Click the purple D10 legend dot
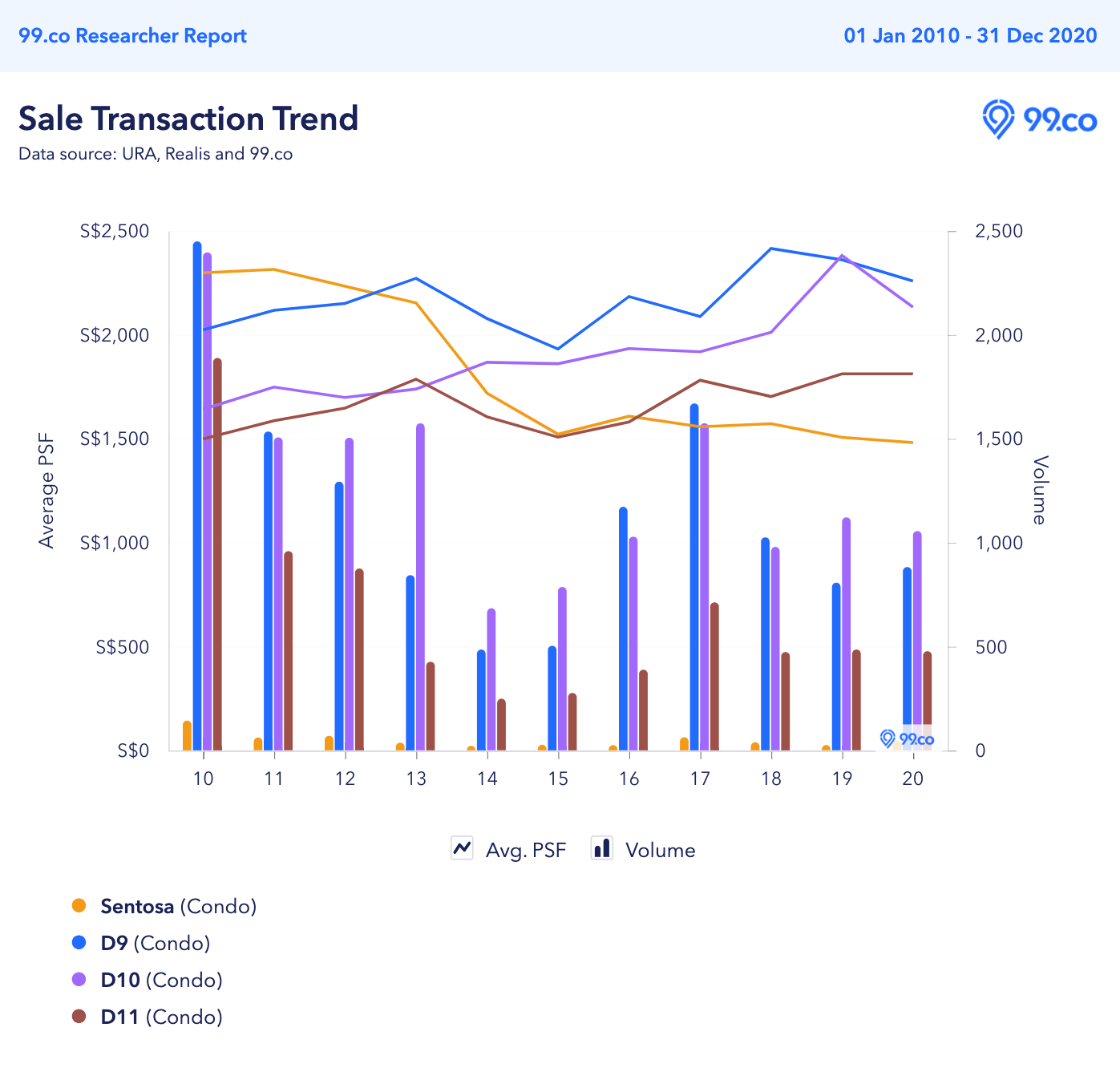 coord(79,979)
